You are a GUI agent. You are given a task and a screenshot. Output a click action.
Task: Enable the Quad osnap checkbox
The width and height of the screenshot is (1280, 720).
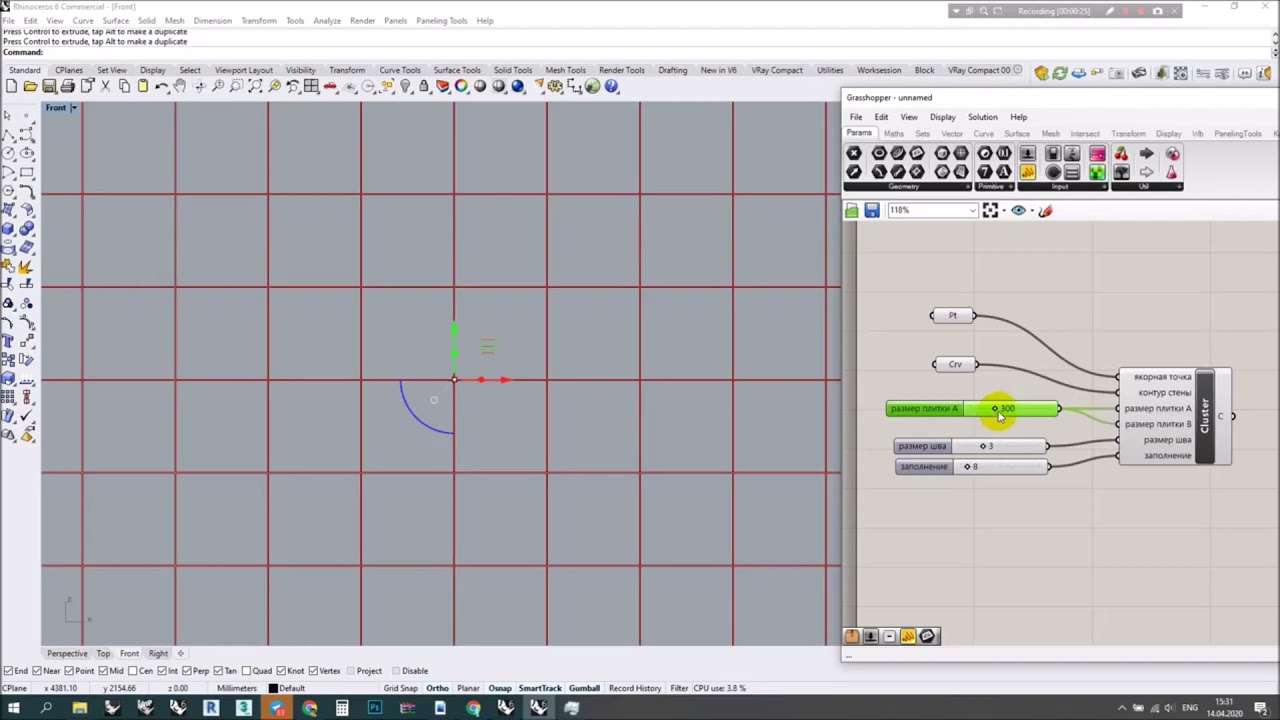click(248, 671)
